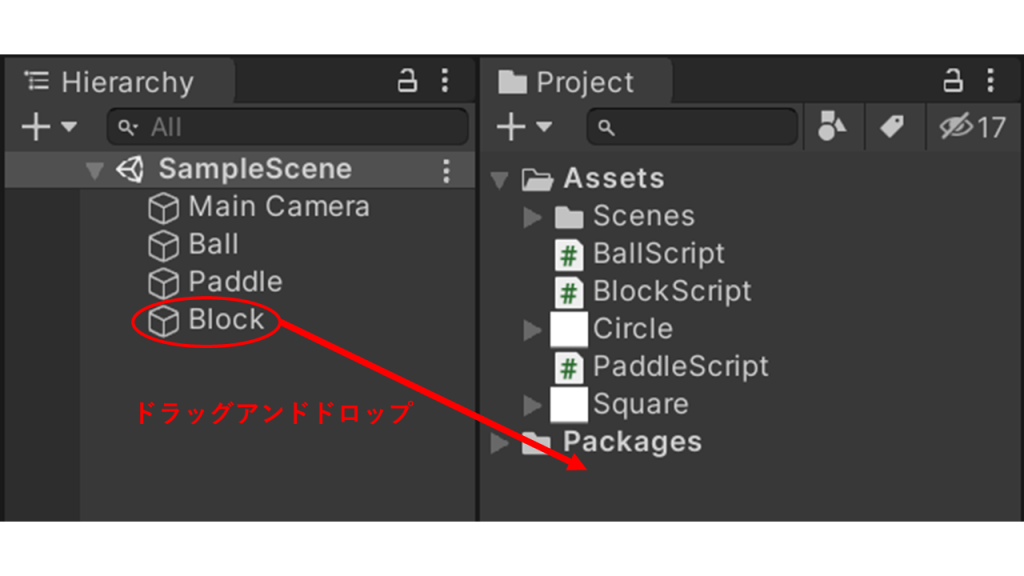Click the BallScript C# script icon
This screenshot has height=576, width=1024.
(569, 255)
